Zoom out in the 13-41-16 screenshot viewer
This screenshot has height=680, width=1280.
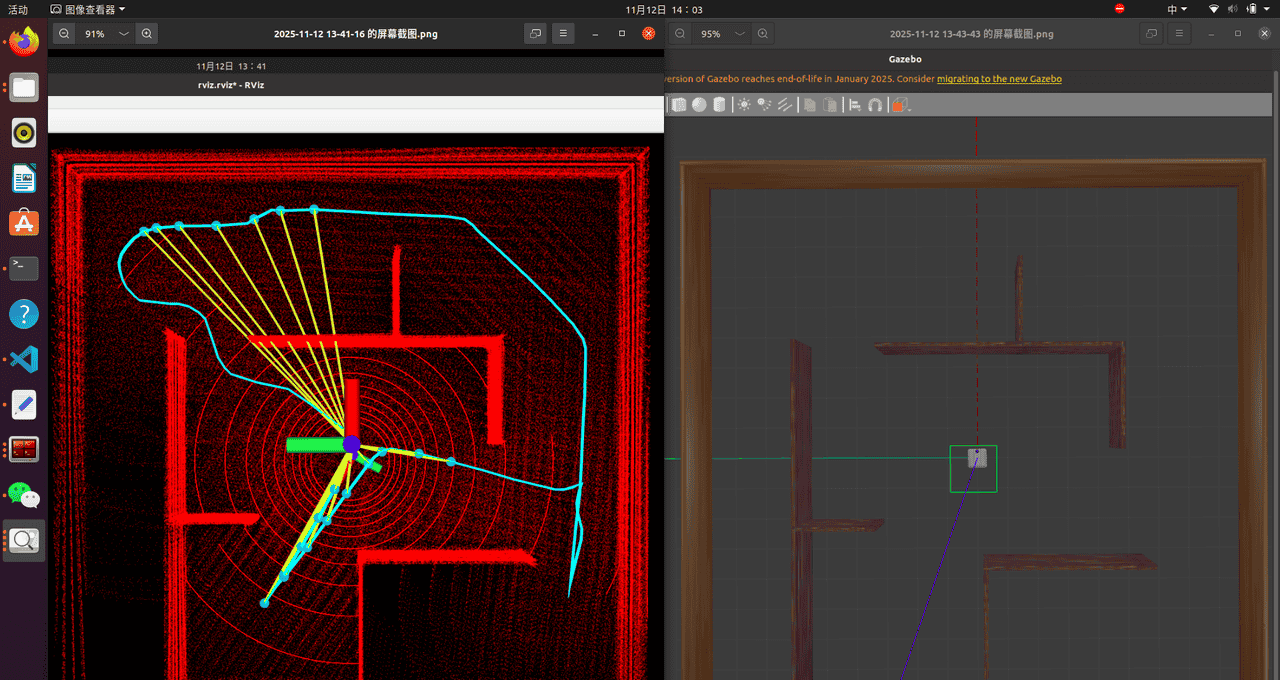point(64,33)
